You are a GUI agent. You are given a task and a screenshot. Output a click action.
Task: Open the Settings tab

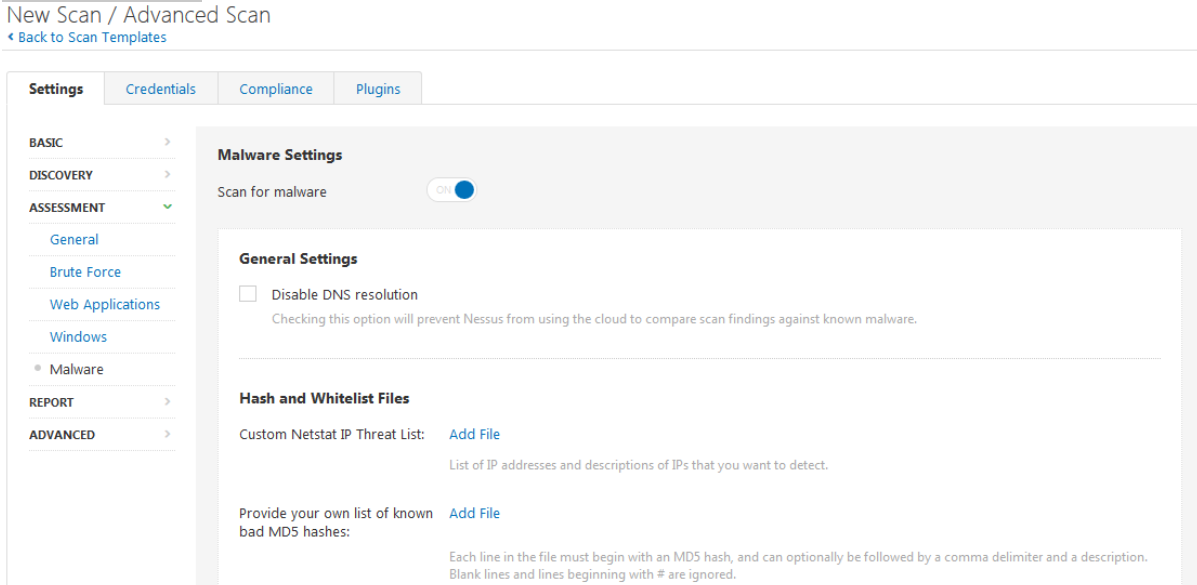coord(56,89)
